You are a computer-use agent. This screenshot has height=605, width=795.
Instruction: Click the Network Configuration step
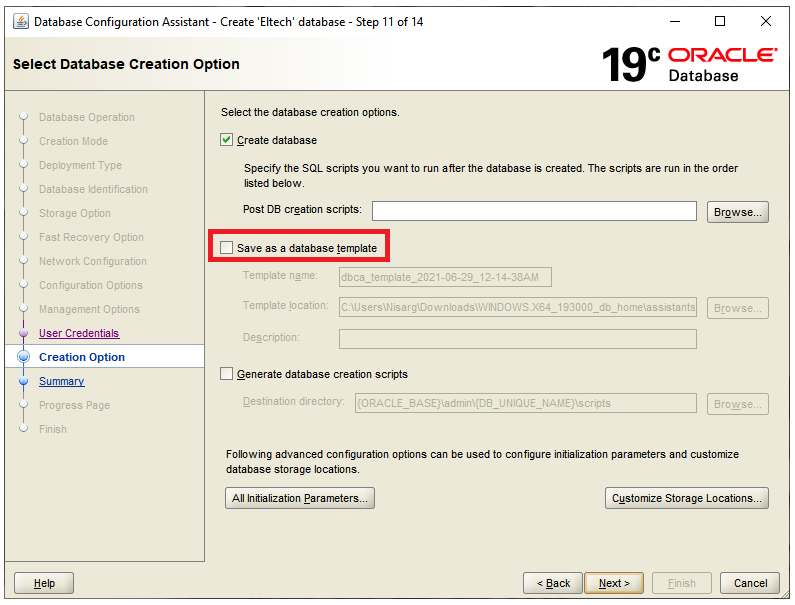93,261
